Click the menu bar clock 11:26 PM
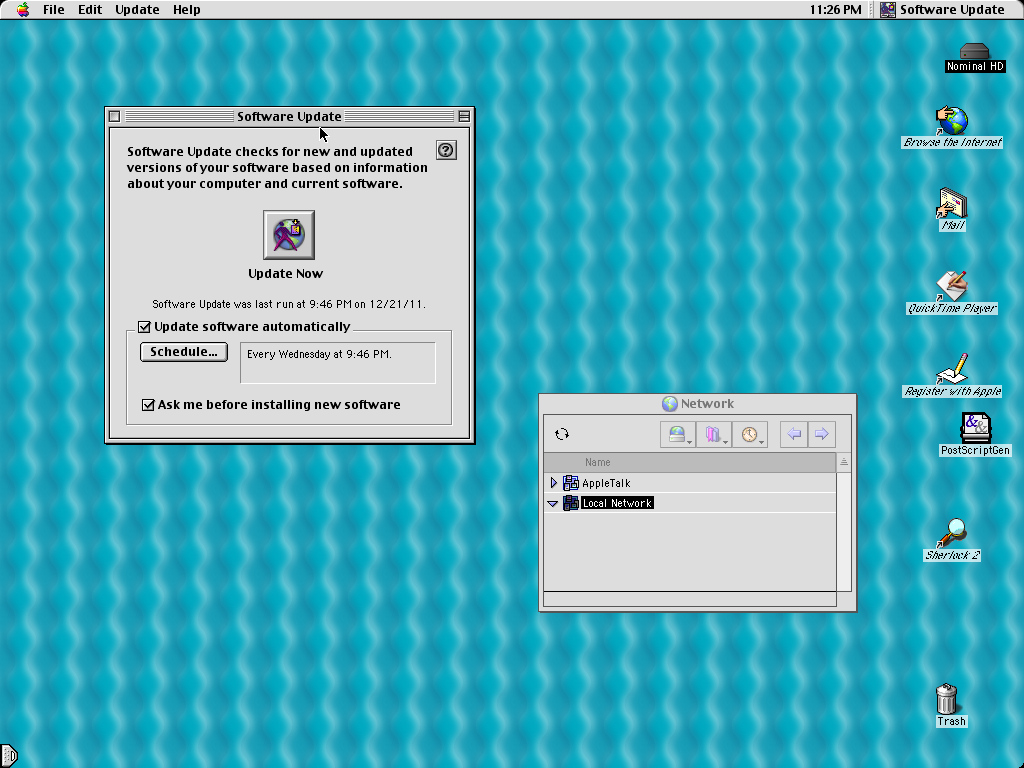1024x768 pixels. tap(835, 10)
